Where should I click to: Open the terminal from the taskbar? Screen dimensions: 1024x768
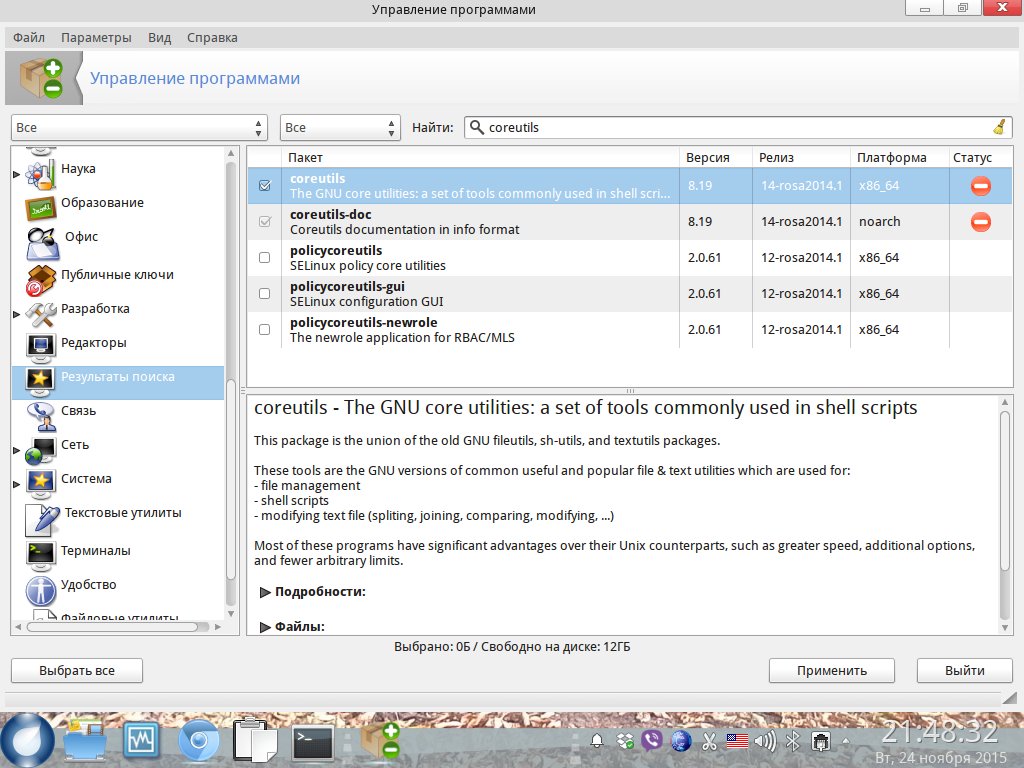(x=312, y=742)
